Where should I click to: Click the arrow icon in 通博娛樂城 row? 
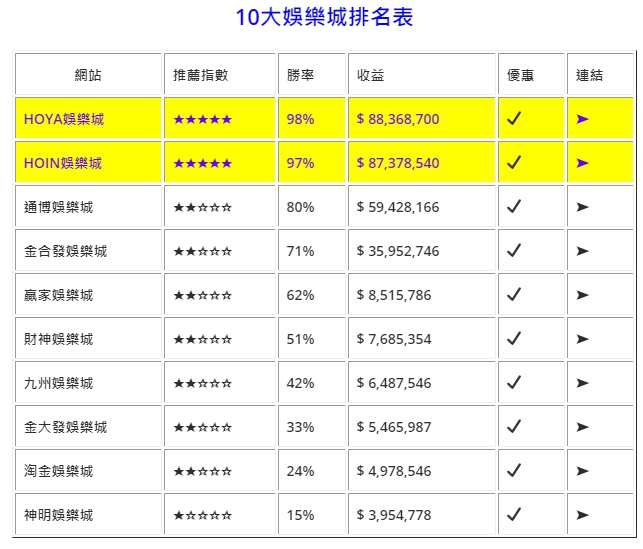[583, 207]
